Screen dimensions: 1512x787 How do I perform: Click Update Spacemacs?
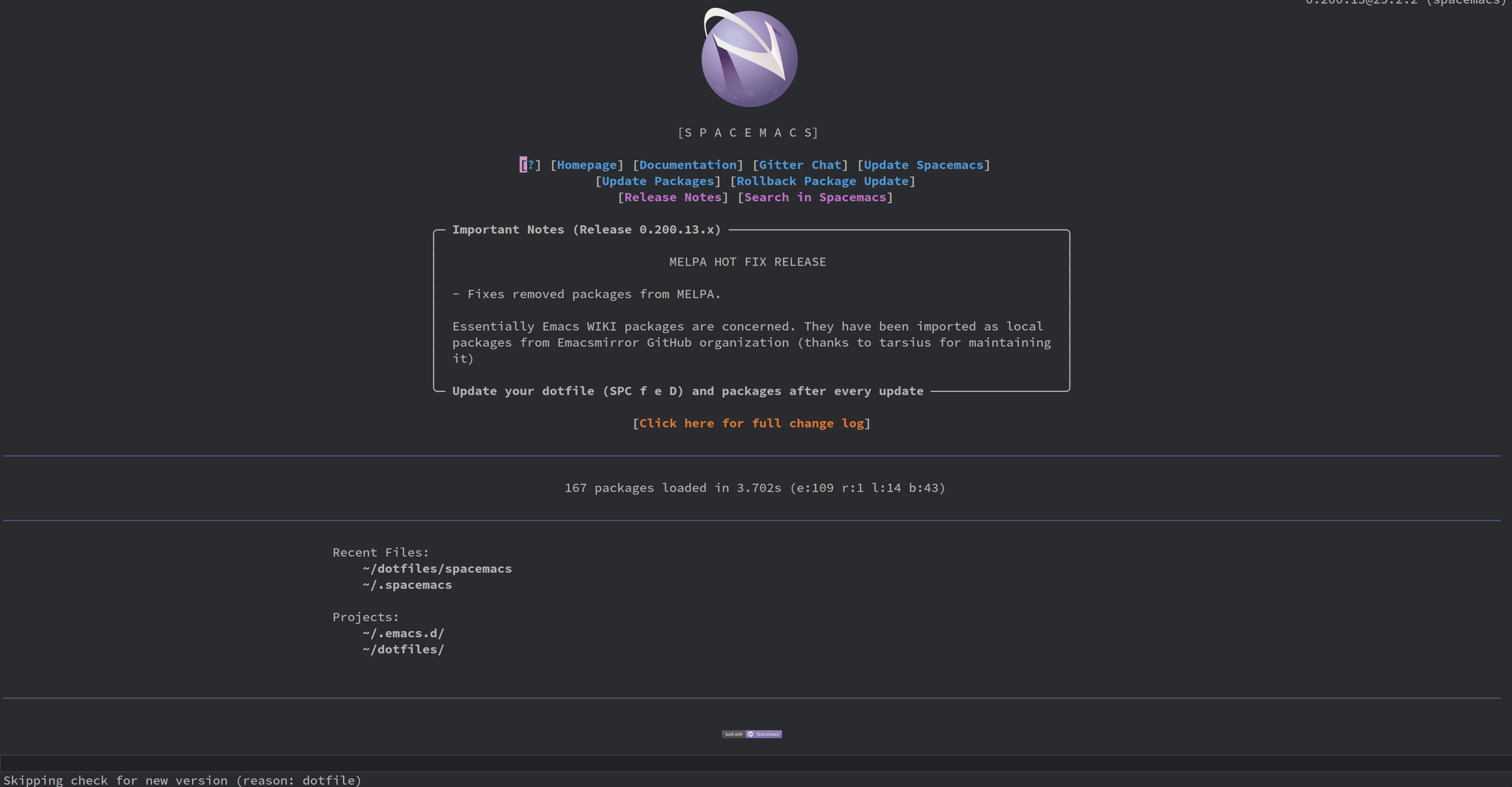[x=924, y=165]
